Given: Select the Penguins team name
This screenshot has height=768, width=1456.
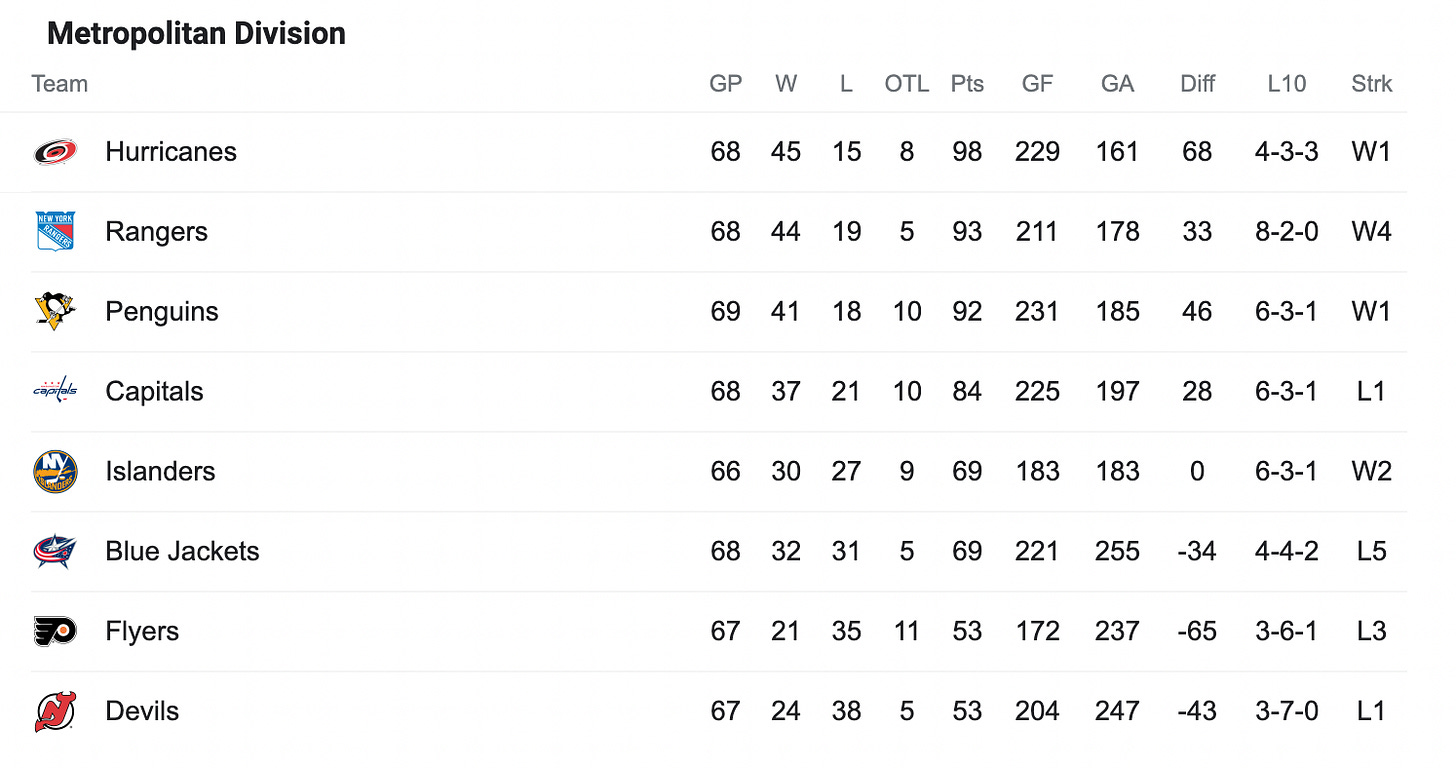Looking at the screenshot, I should [161, 312].
